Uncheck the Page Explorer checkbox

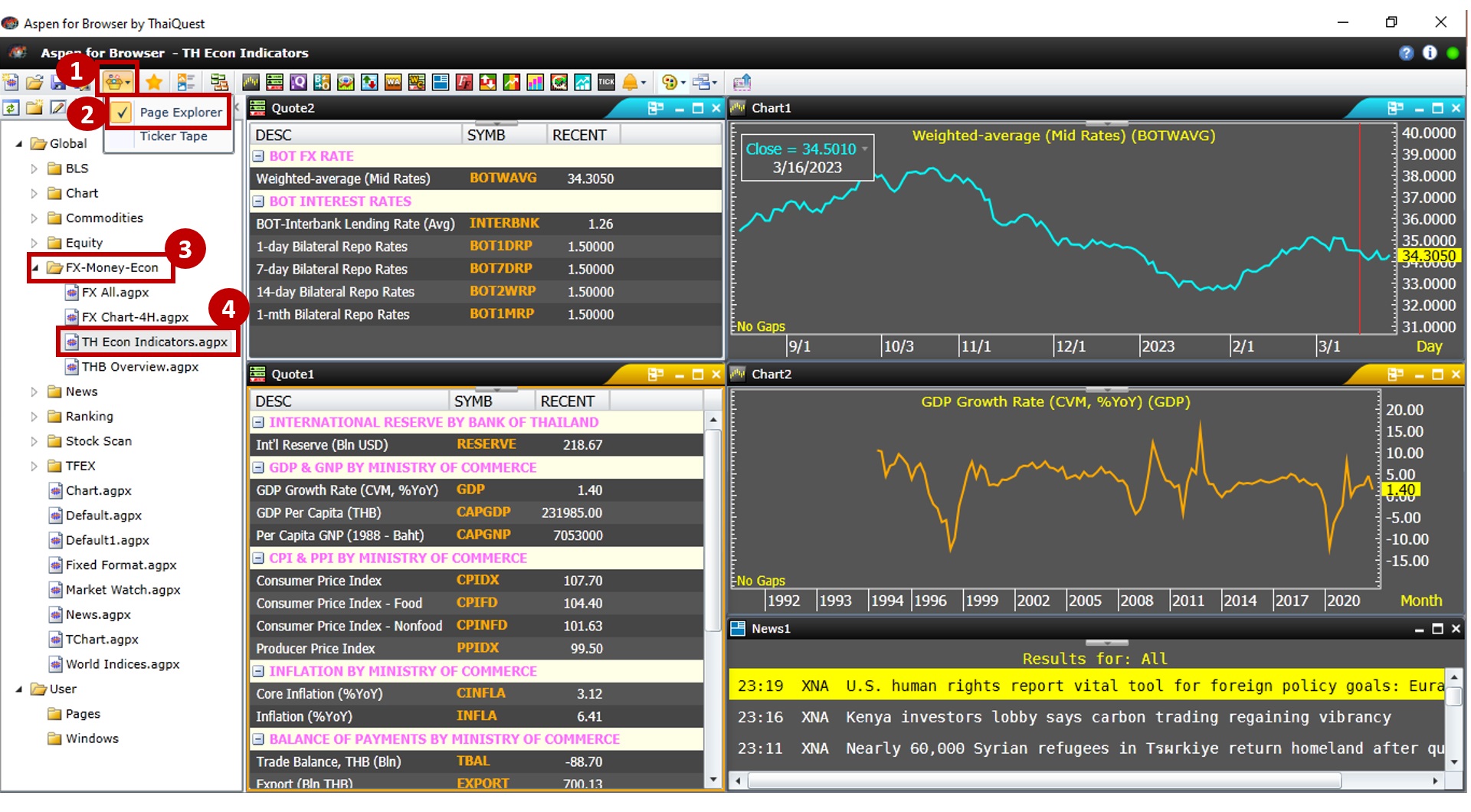point(123,112)
